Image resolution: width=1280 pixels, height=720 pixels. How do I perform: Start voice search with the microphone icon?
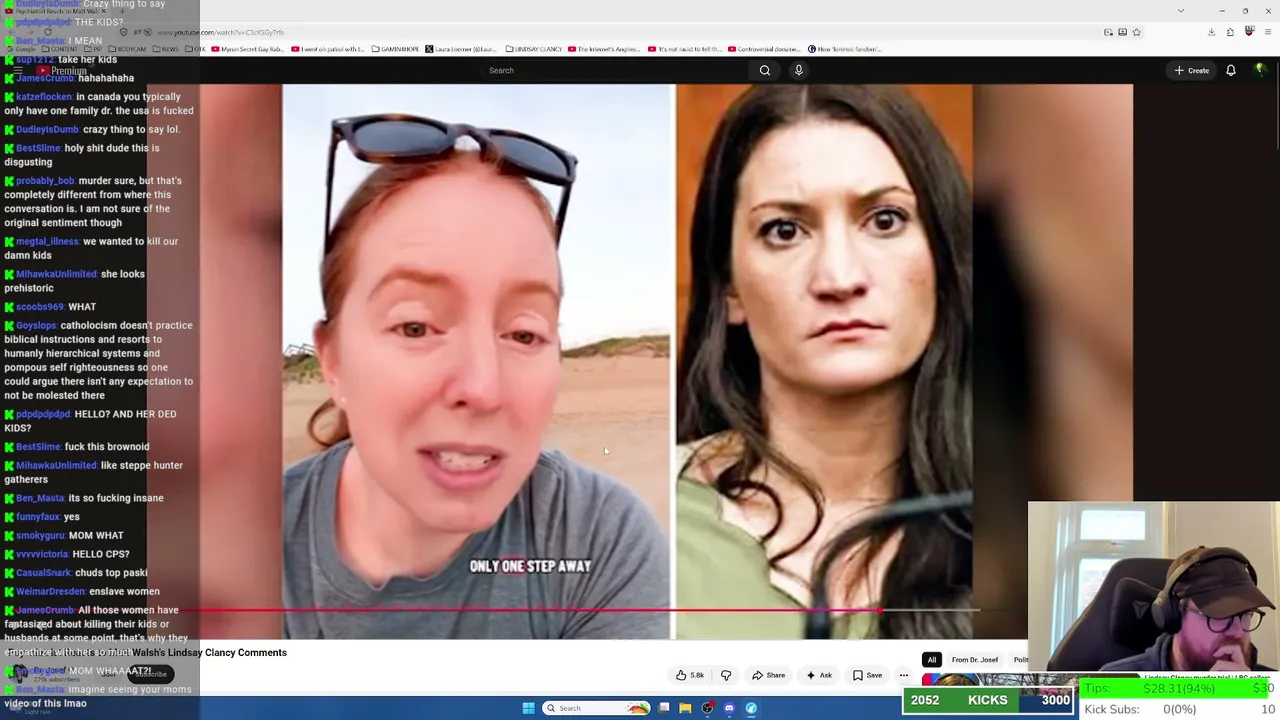(798, 70)
